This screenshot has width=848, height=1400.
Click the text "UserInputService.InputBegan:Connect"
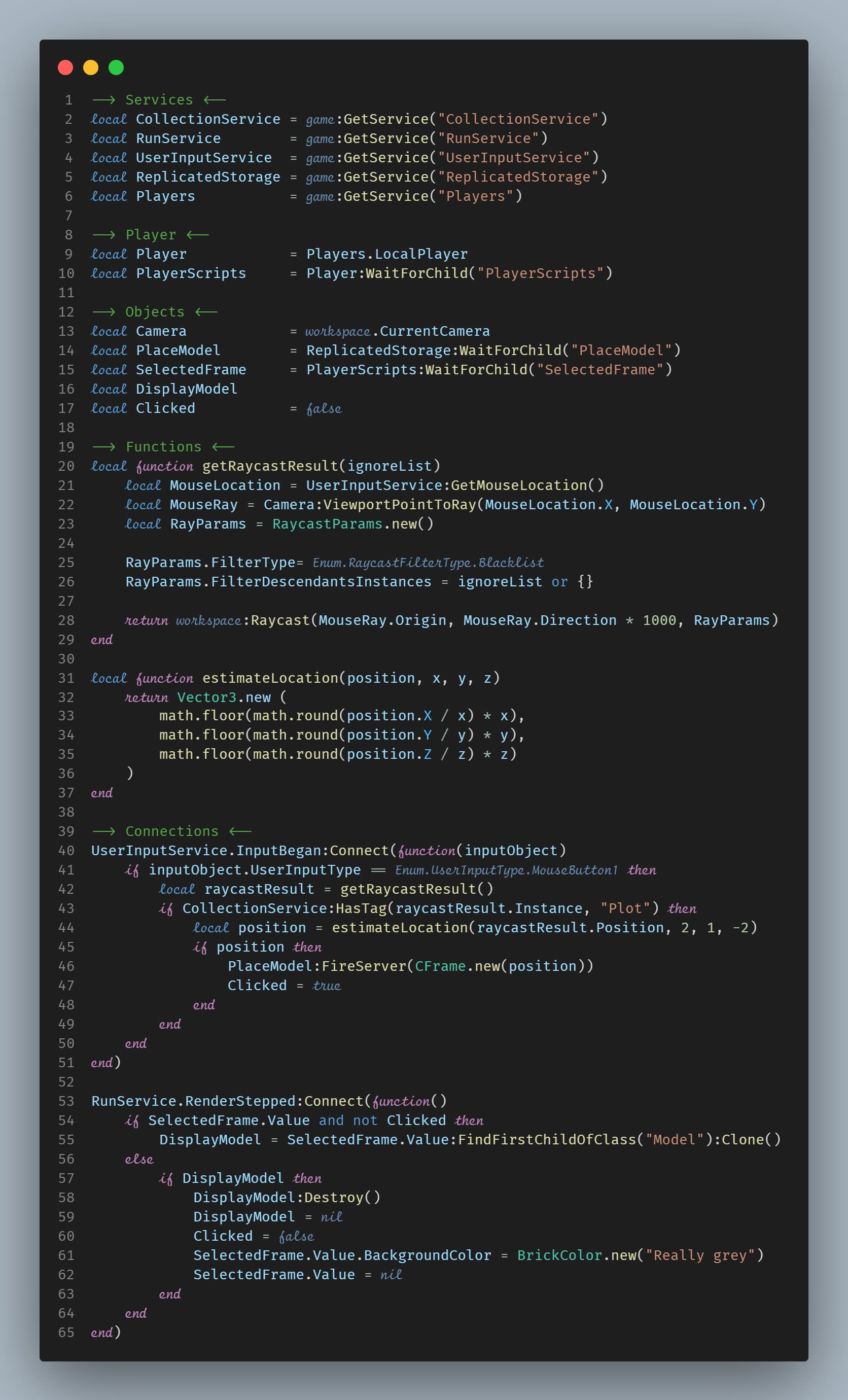240,851
